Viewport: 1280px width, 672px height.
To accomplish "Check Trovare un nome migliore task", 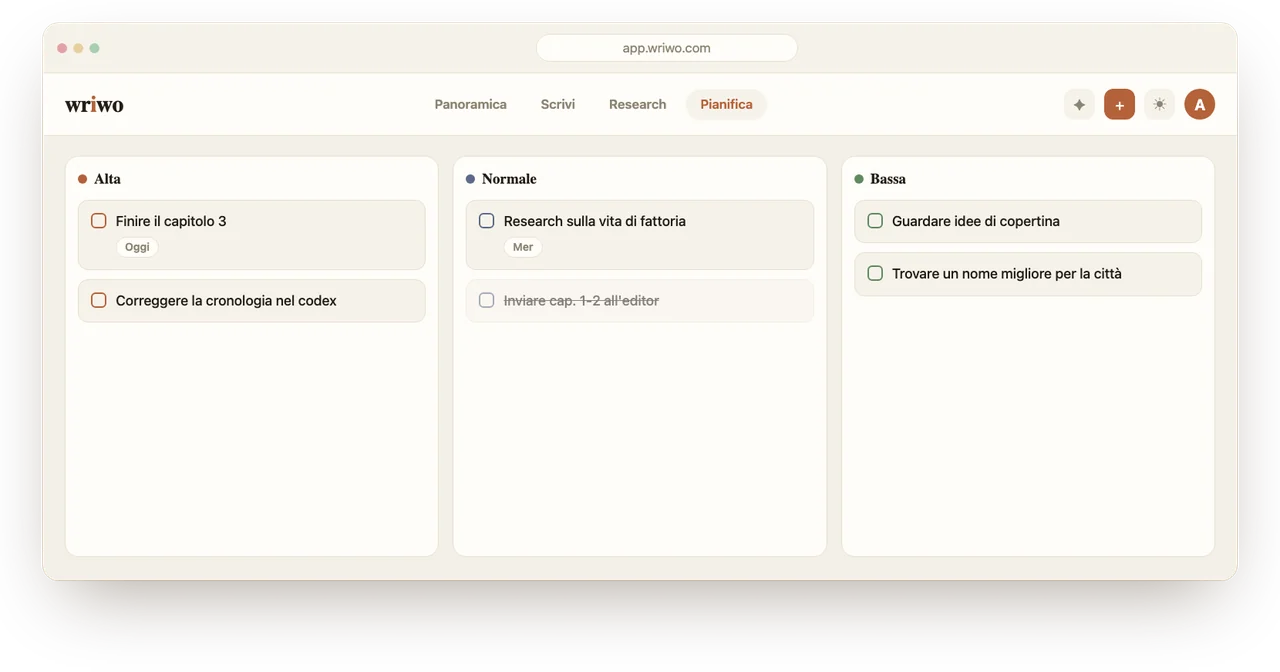I will click(875, 273).
